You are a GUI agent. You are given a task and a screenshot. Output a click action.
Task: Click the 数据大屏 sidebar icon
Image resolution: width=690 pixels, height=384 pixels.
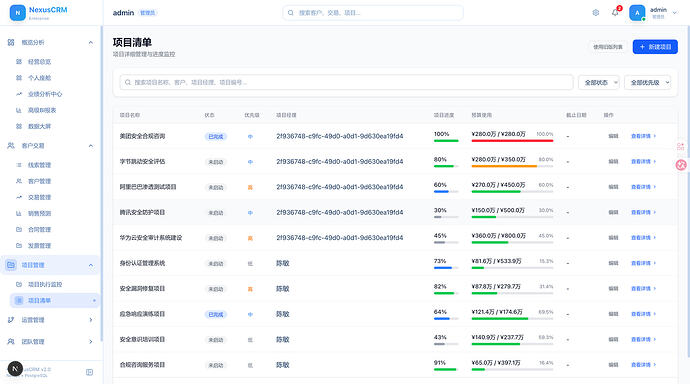[x=19, y=126]
